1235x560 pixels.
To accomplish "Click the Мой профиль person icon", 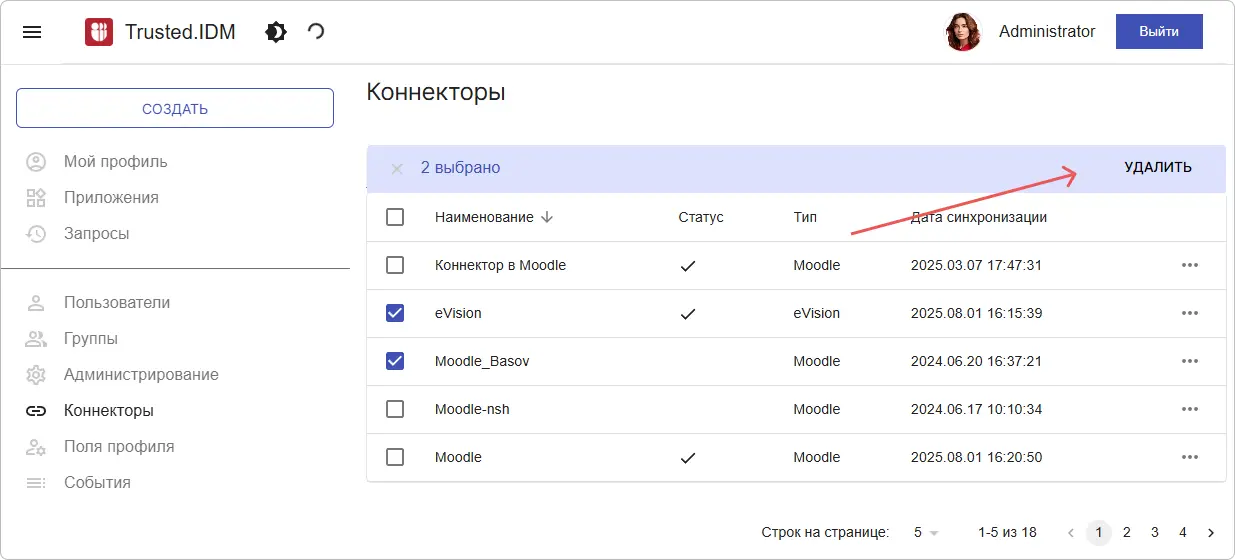I will [x=36, y=162].
